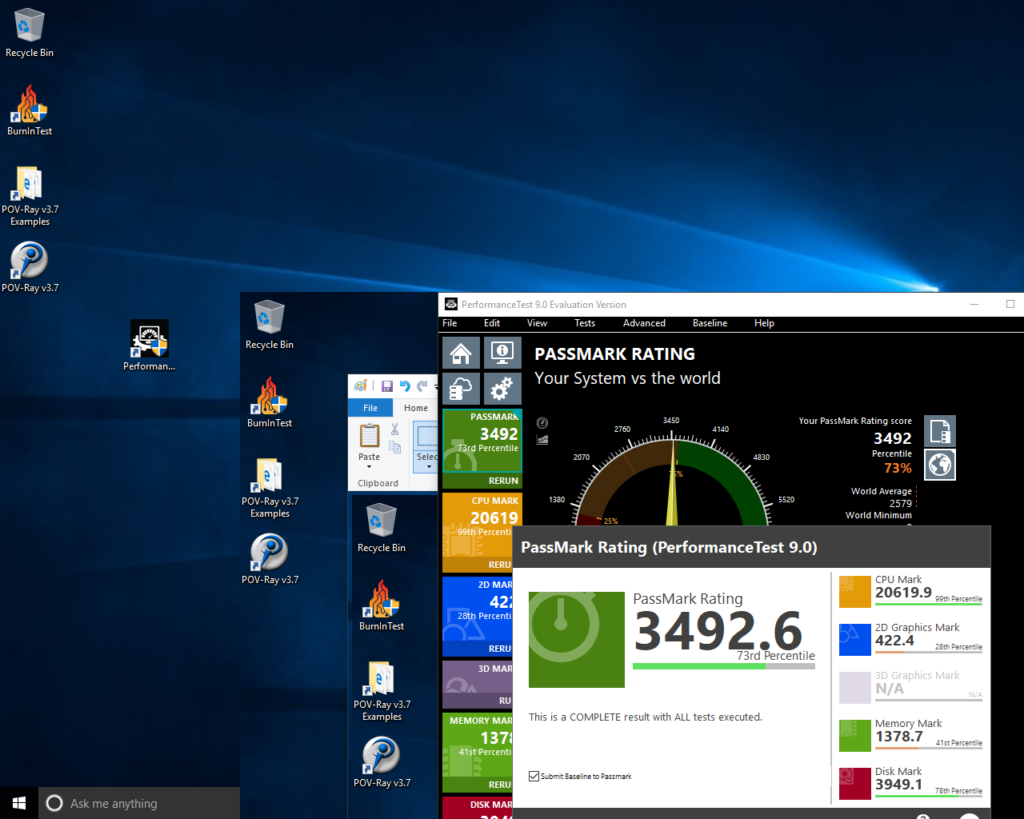The height and width of the screenshot is (819, 1024).
Task: Switch to the distribution chart view icon
Action: [x=542, y=440]
